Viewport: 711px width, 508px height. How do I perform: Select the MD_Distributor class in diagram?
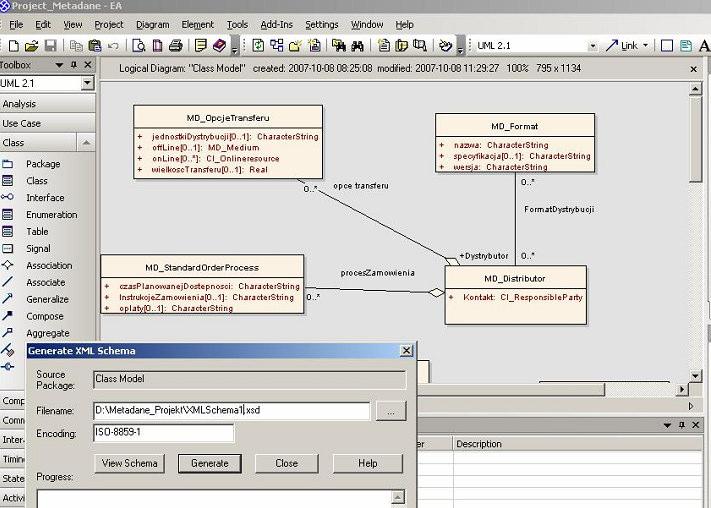click(516, 295)
